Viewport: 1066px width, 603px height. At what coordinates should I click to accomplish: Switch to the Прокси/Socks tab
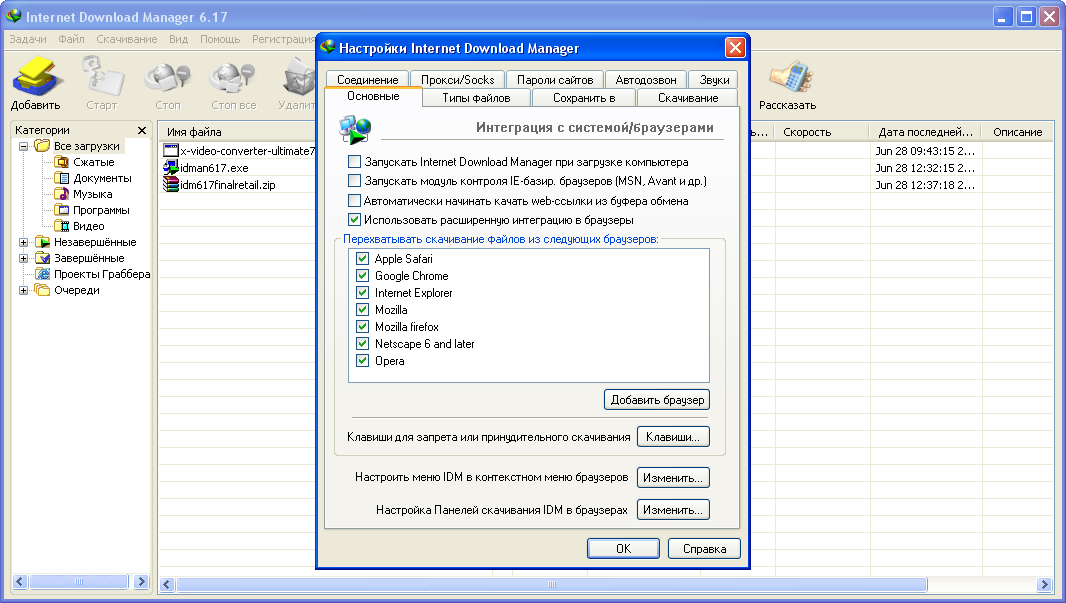pos(458,80)
